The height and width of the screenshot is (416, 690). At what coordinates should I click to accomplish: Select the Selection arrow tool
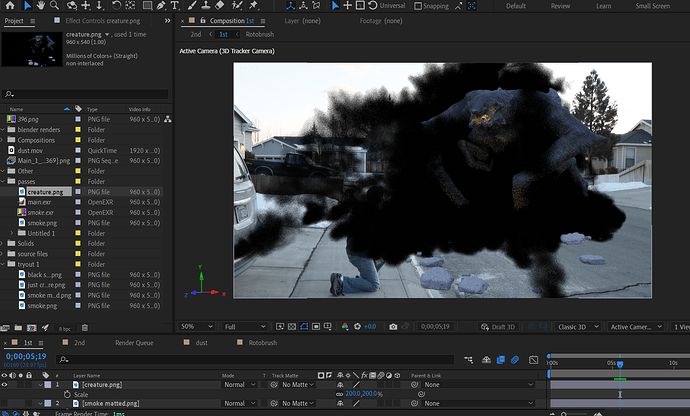pos(27,5)
